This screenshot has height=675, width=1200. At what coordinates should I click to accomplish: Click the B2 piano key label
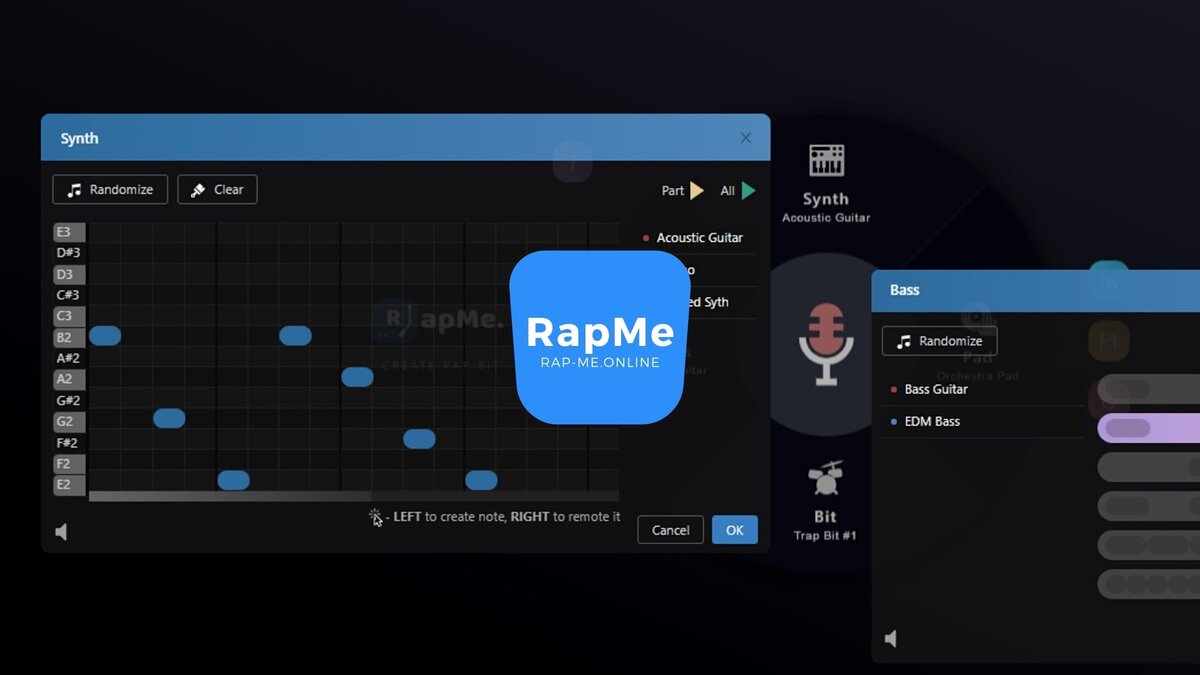(69, 337)
